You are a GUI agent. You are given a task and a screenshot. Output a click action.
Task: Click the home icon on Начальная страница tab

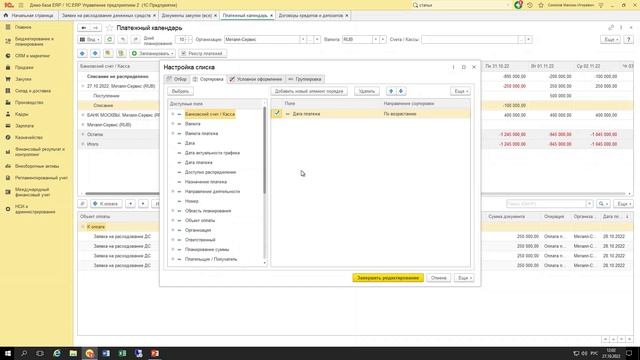click(6, 15)
